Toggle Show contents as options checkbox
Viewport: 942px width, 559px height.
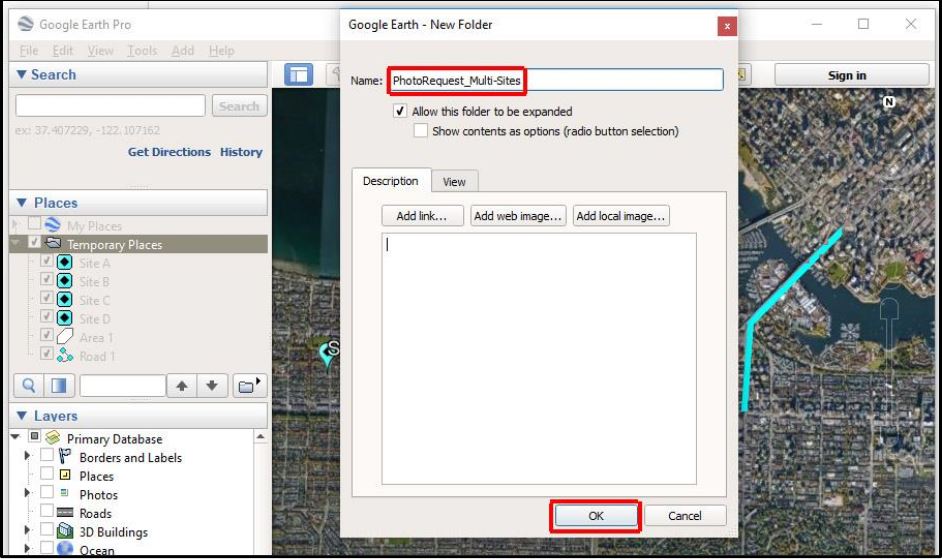coord(421,130)
